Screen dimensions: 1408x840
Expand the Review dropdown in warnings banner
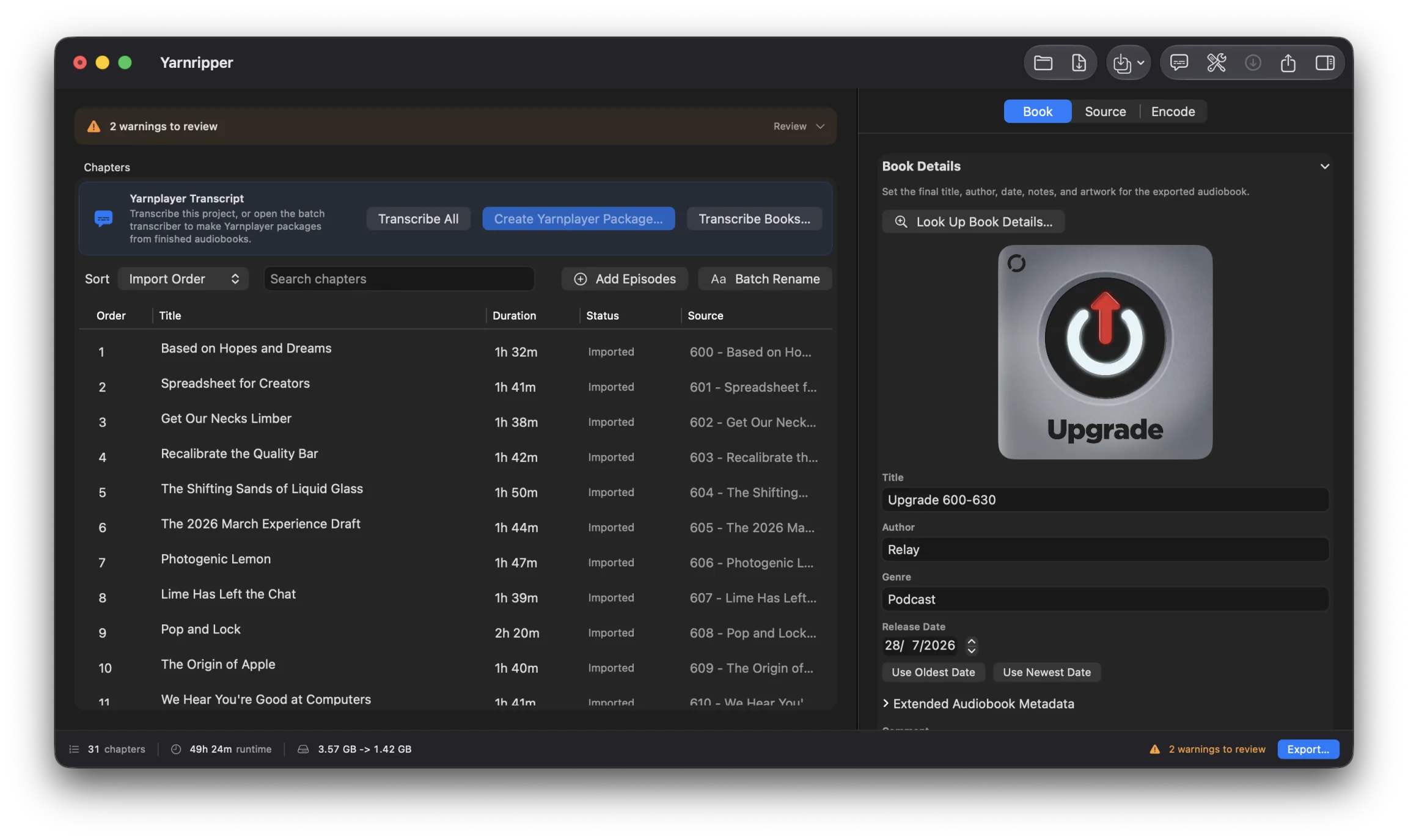(x=799, y=126)
